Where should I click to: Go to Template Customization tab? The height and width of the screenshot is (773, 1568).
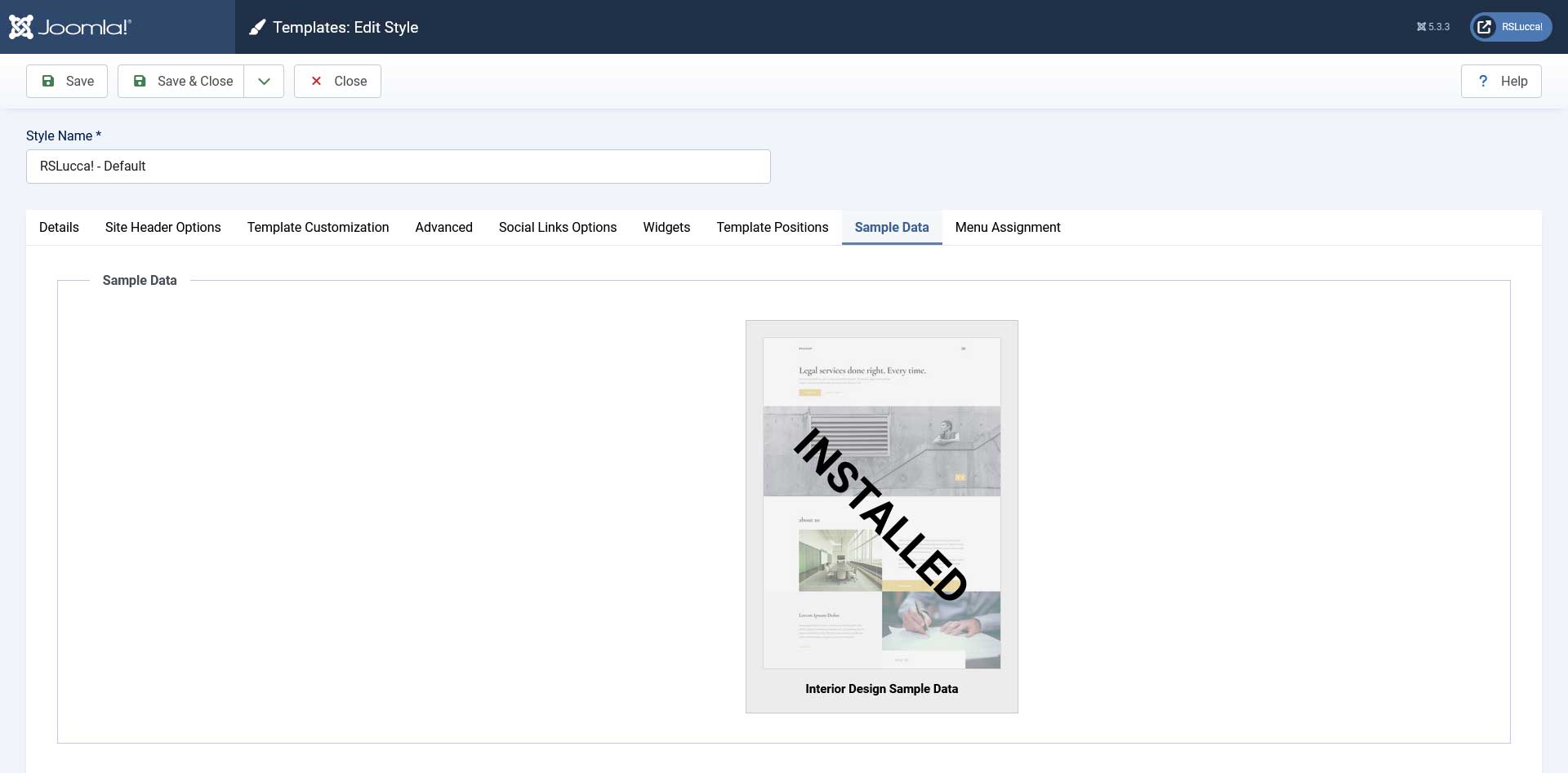coord(318,227)
